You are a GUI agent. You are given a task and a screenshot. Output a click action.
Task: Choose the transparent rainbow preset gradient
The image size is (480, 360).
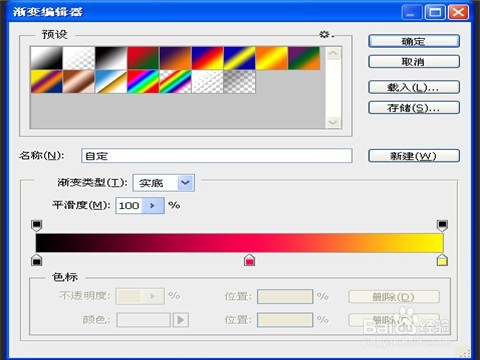click(x=175, y=81)
